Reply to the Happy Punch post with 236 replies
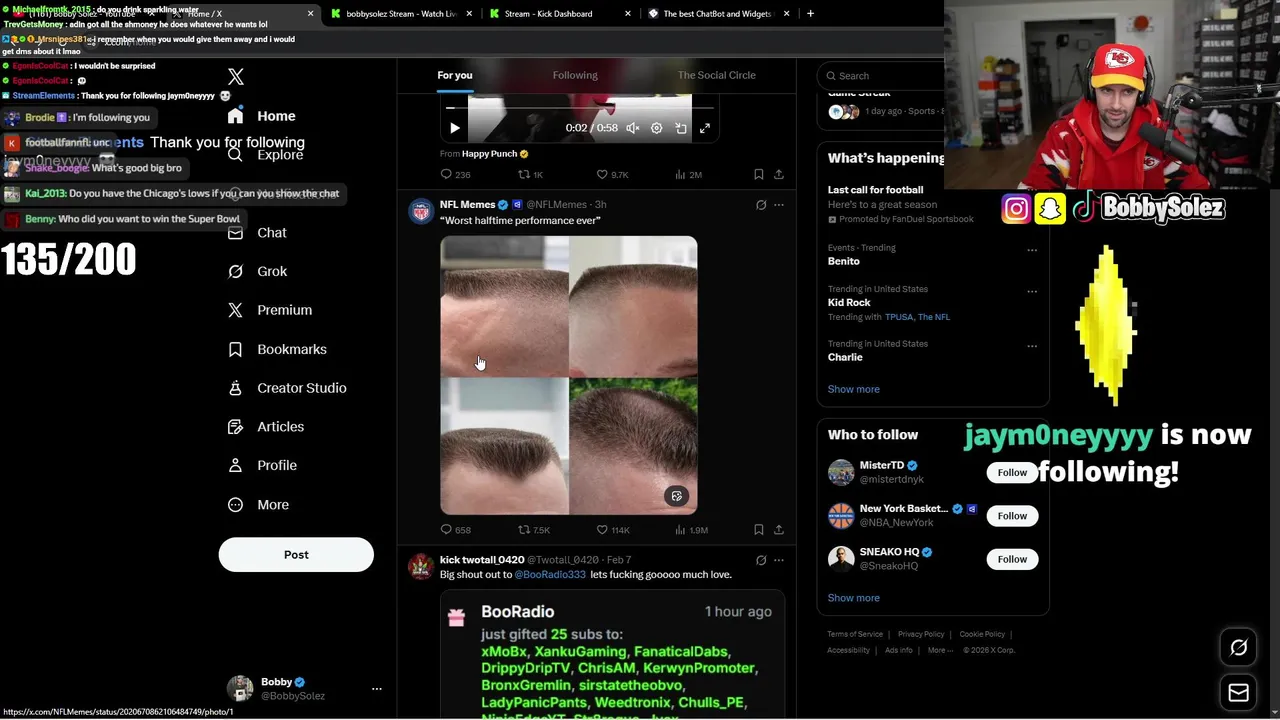 pyautogui.click(x=455, y=174)
